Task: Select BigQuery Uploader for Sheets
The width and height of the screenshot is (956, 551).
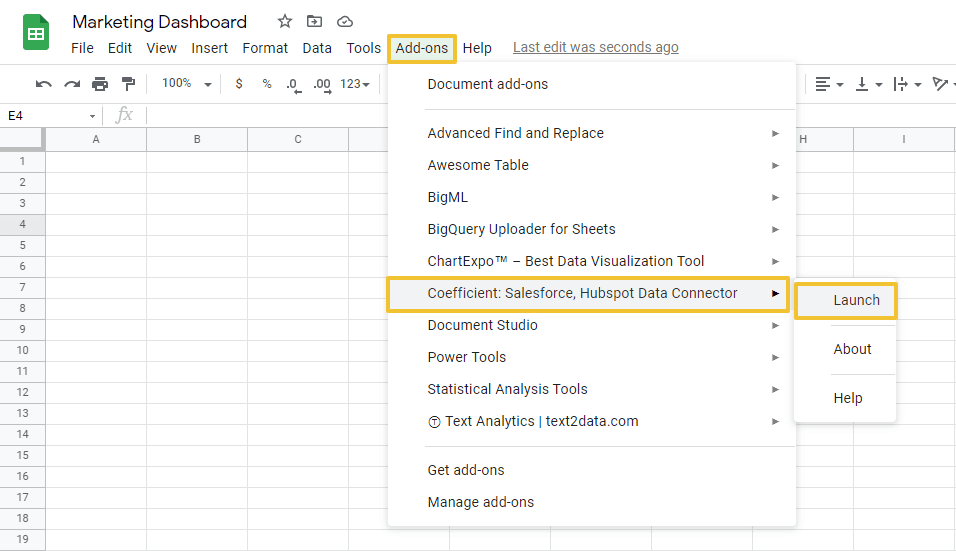Action: [591, 229]
